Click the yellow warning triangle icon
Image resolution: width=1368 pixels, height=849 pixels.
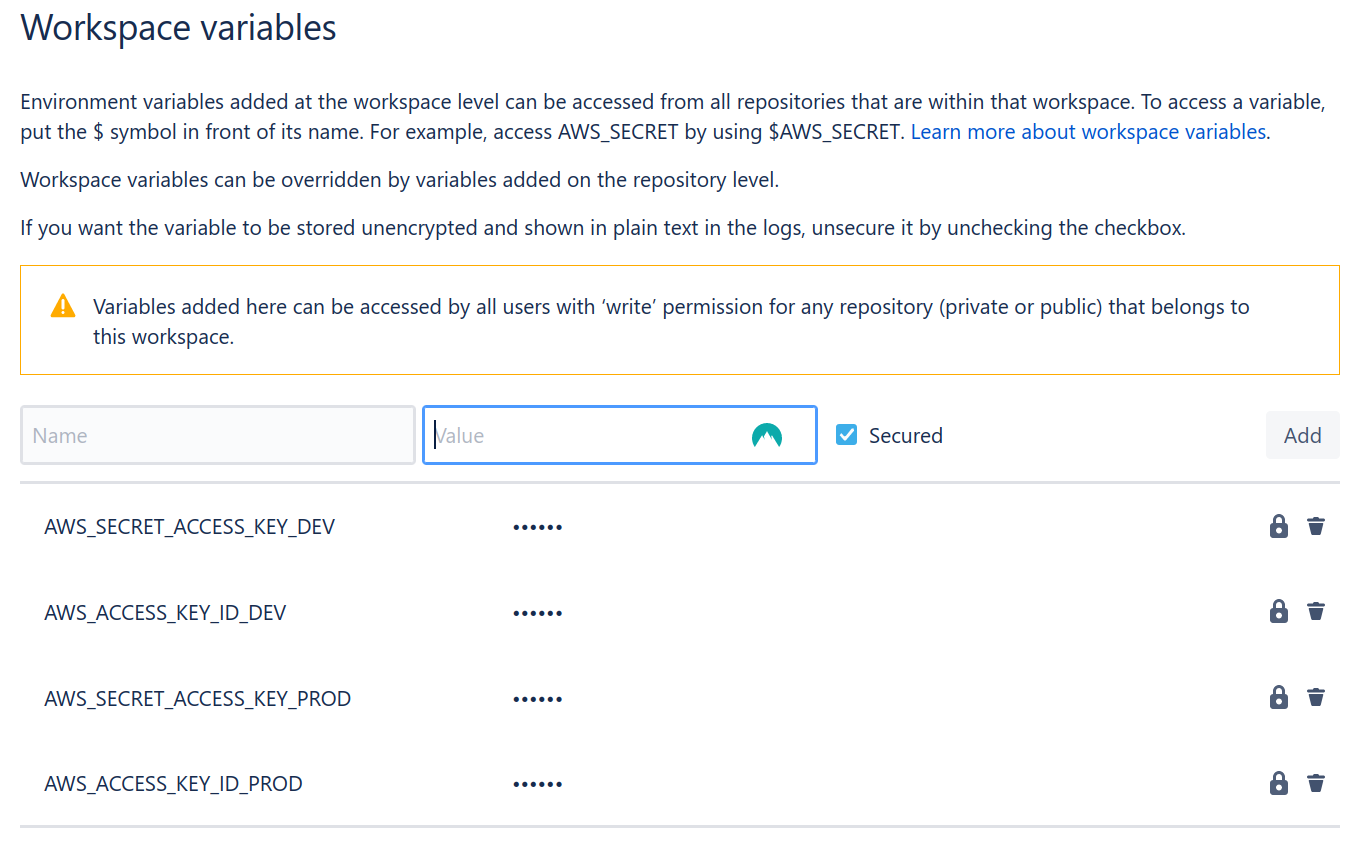(63, 306)
